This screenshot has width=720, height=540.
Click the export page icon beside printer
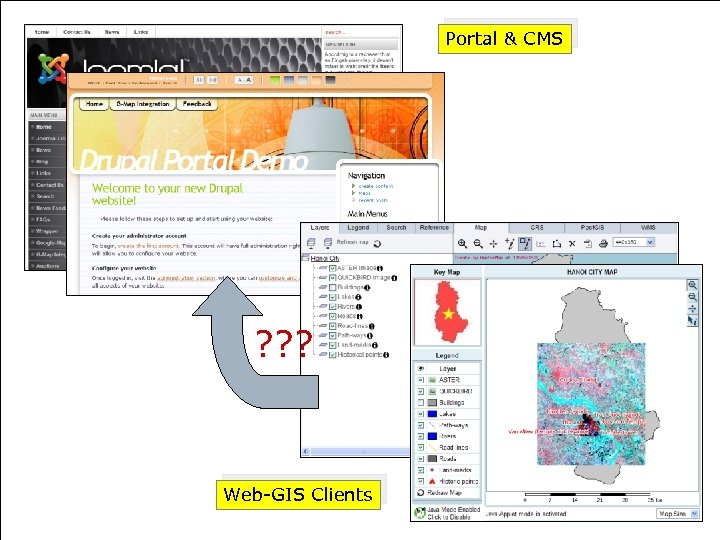588,244
